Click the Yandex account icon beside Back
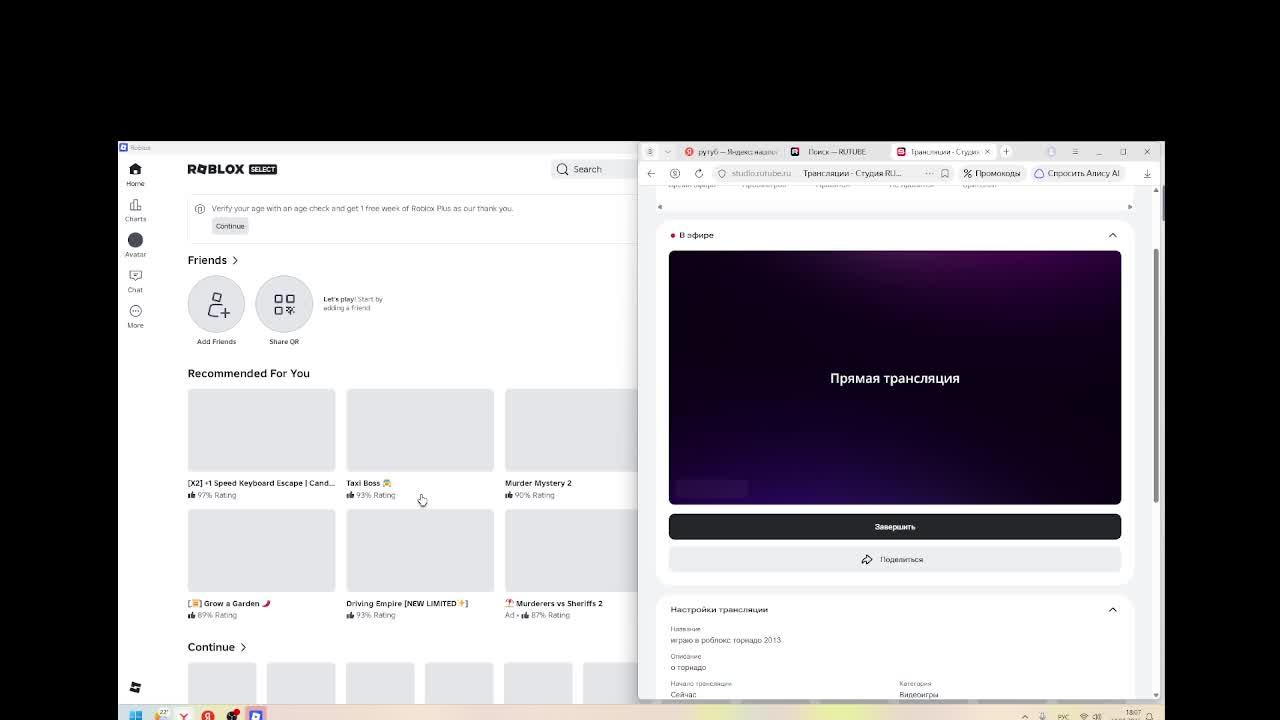This screenshot has height=720, width=1280. 675,173
